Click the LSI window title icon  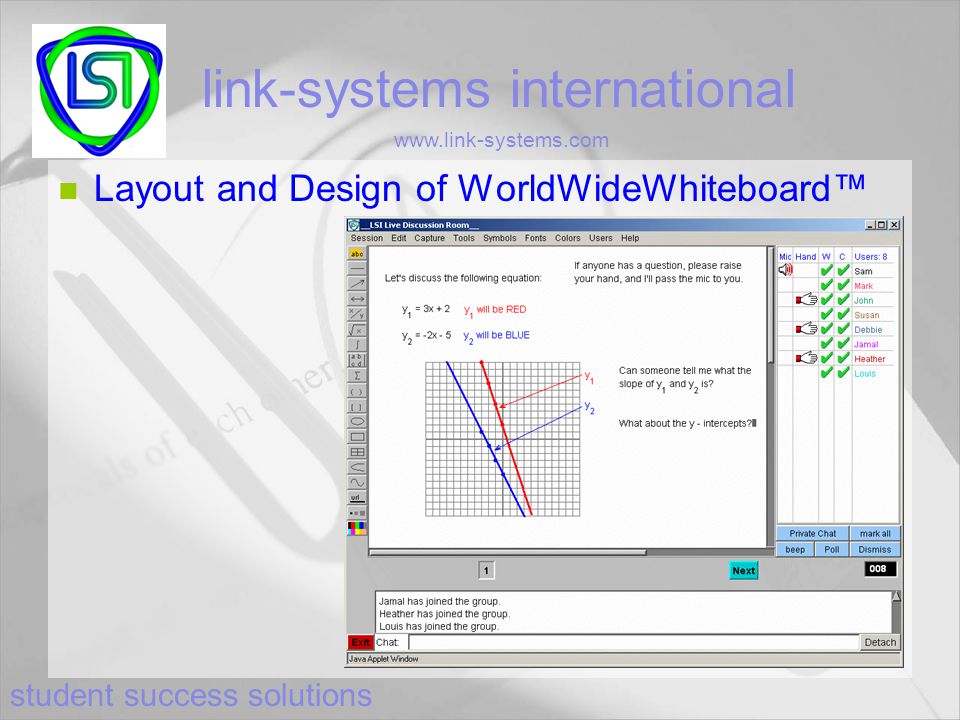(354, 225)
